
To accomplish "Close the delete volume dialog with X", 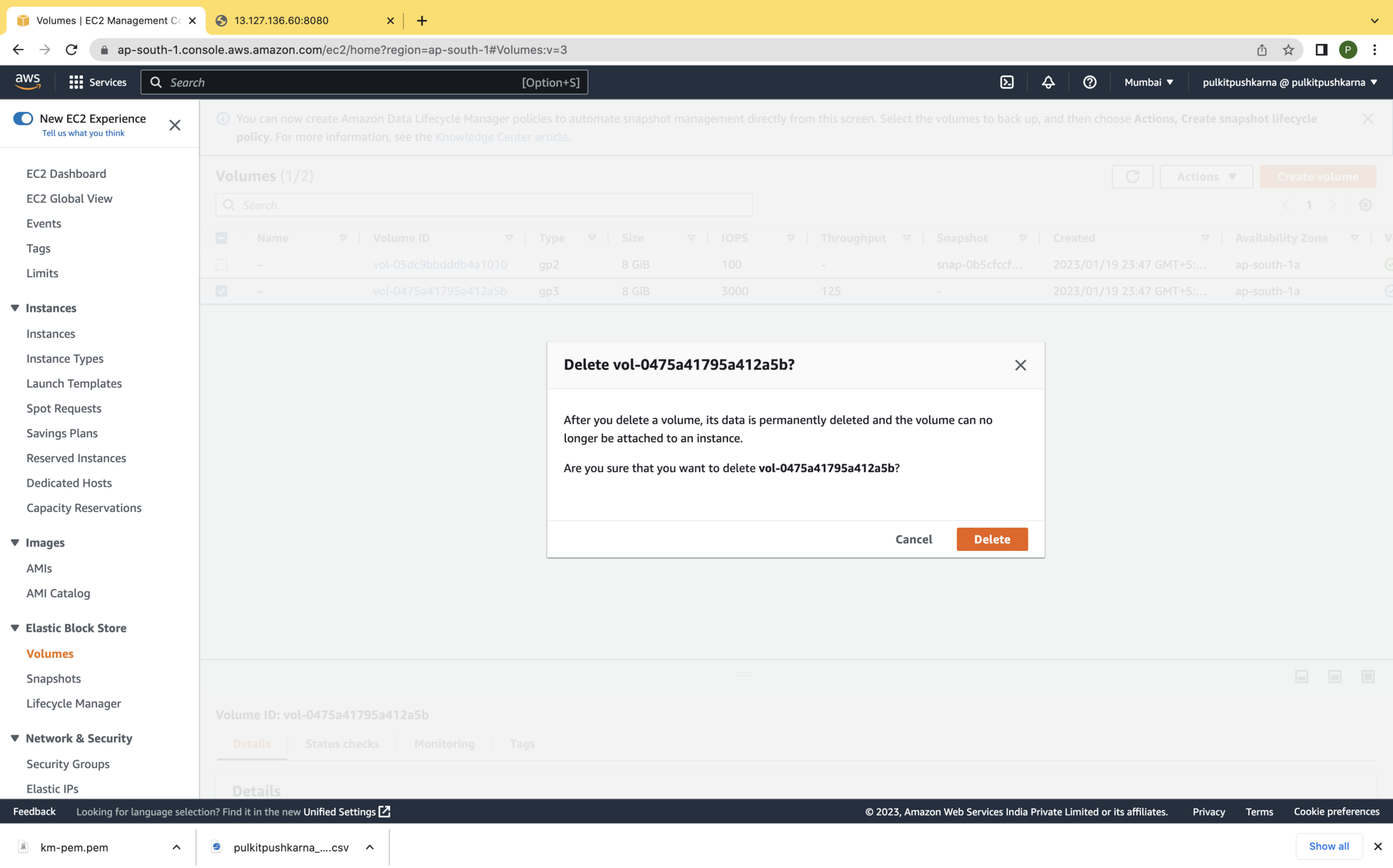I will click(1020, 365).
